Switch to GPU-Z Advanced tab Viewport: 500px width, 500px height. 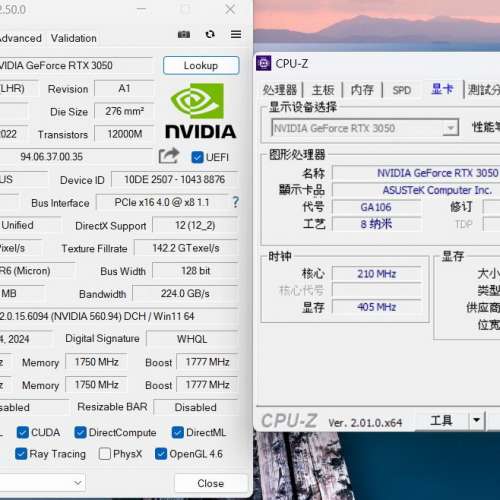[21, 38]
